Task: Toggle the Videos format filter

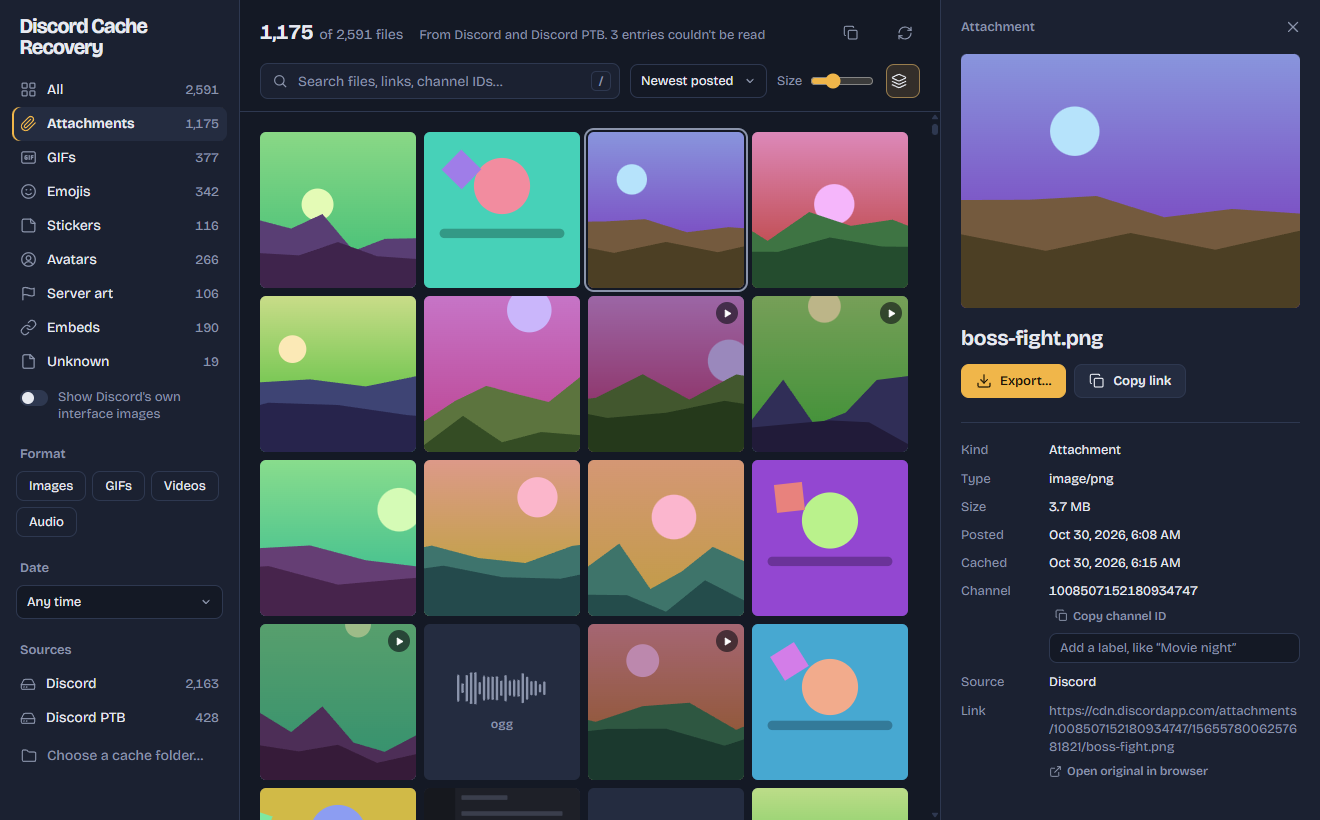Action: coord(185,486)
